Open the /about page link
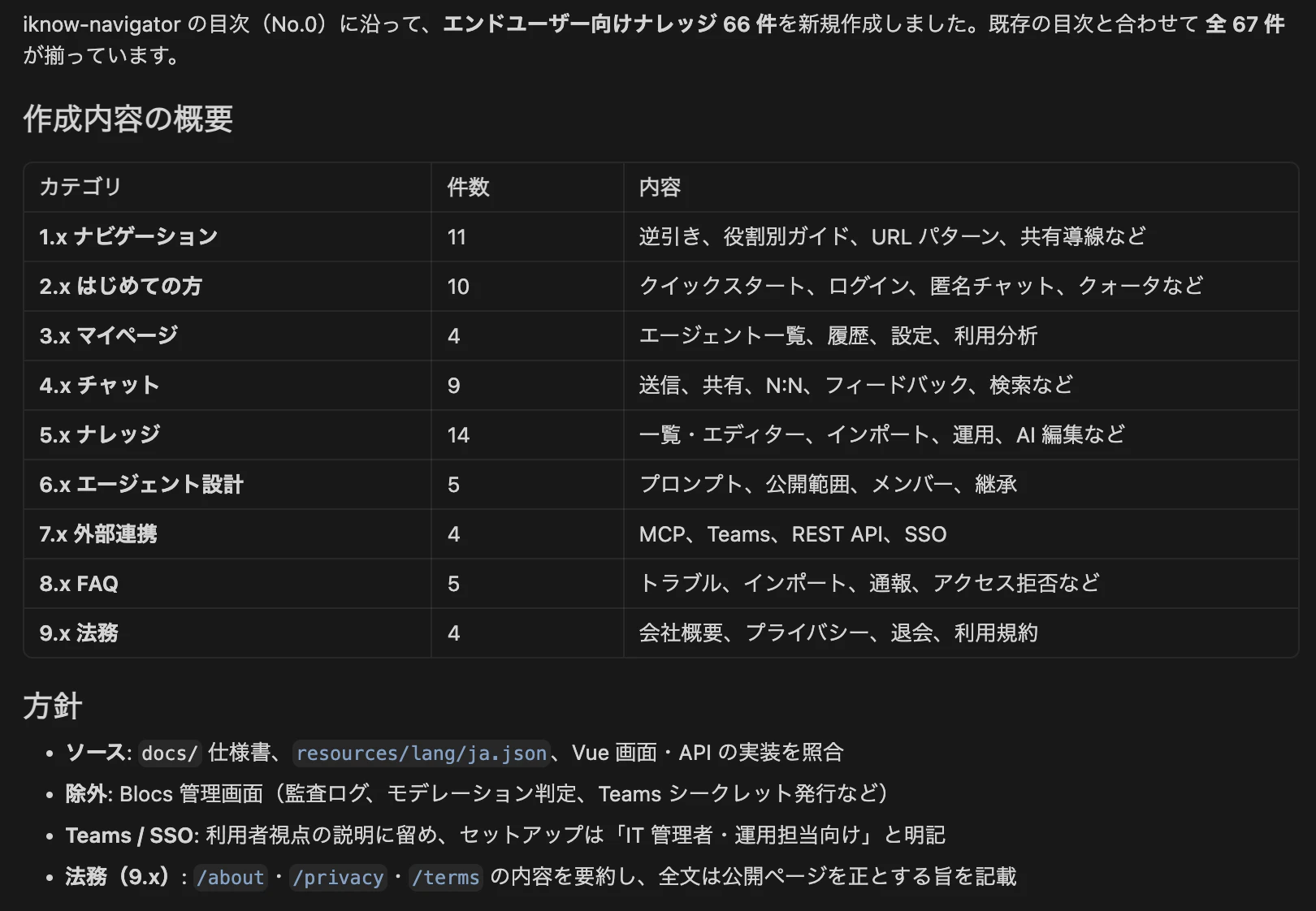The width and height of the screenshot is (1316, 911). click(x=231, y=878)
